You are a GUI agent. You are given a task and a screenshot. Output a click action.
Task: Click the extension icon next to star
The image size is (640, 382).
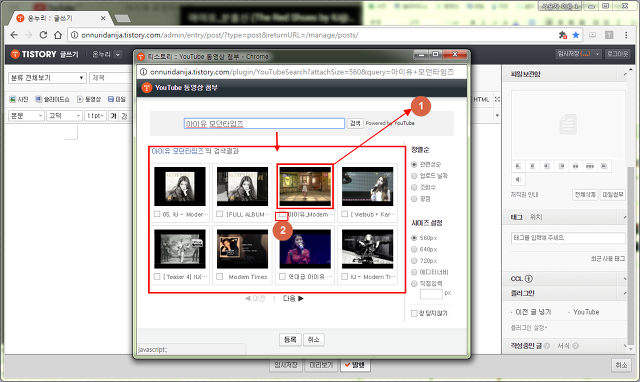tap(563, 35)
